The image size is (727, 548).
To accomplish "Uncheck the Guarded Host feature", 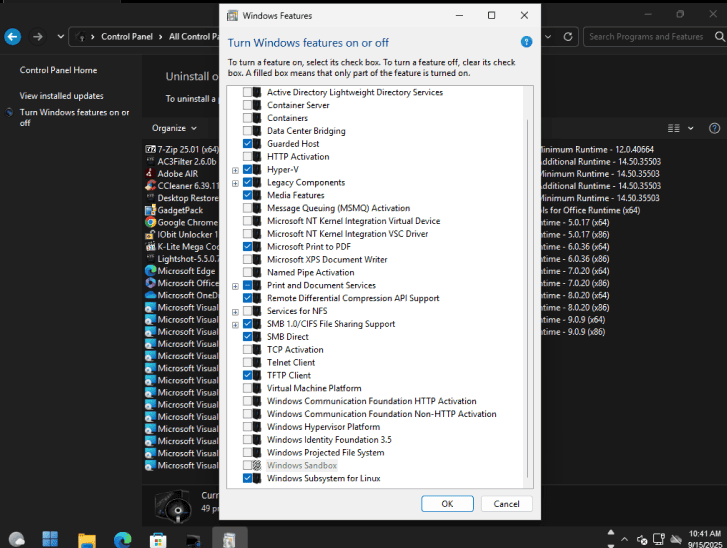I will tap(248, 144).
